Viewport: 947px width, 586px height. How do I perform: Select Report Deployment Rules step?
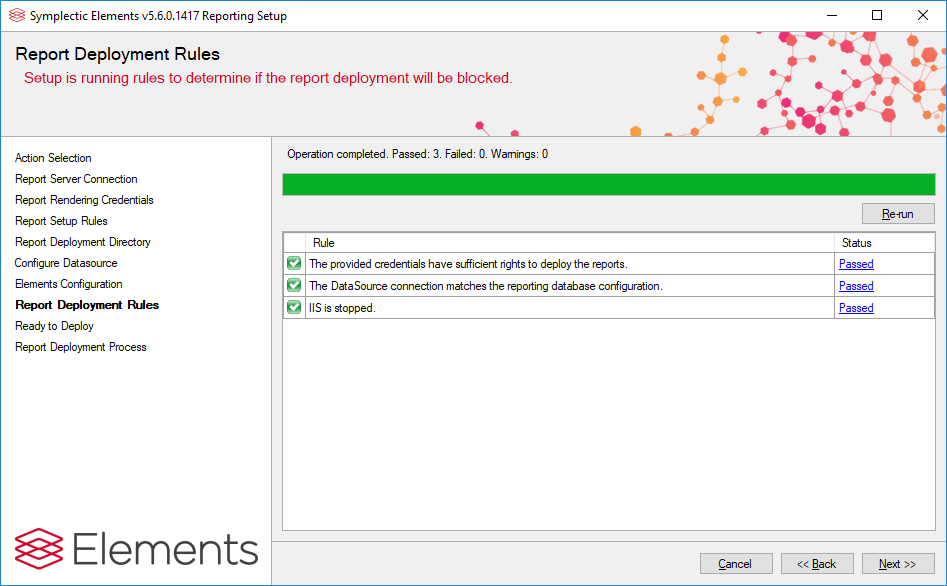[87, 305]
